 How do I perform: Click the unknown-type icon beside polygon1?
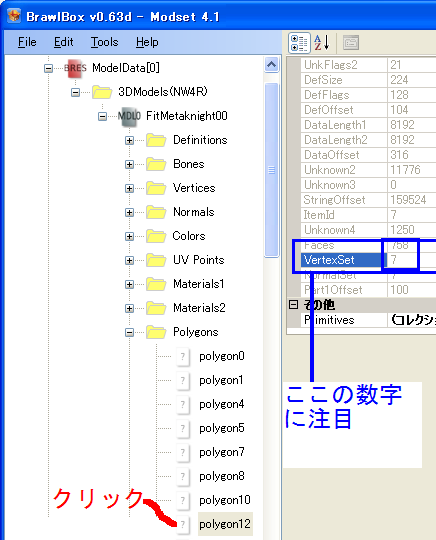(x=183, y=380)
